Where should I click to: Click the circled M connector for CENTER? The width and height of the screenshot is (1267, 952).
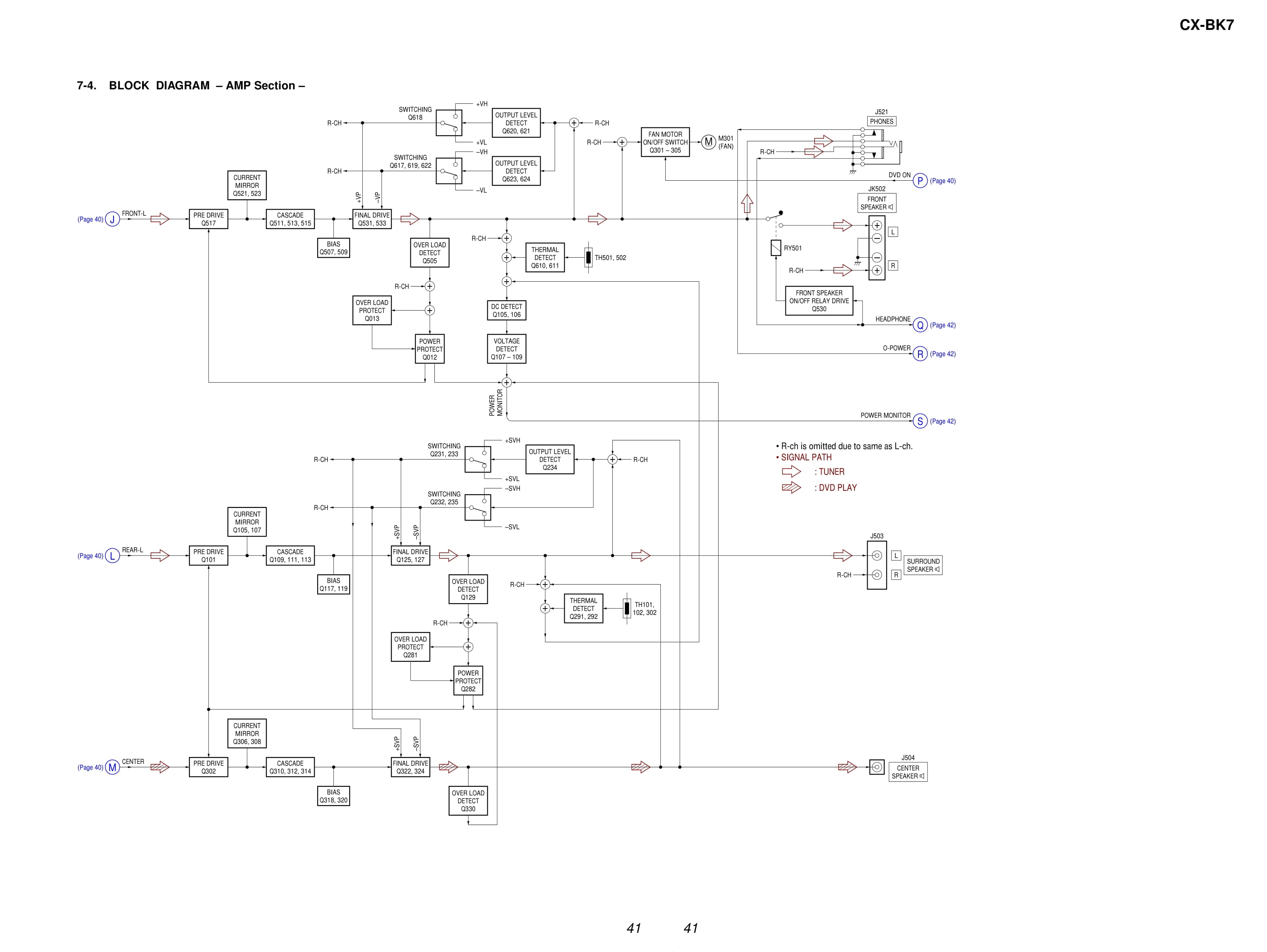[x=112, y=768]
